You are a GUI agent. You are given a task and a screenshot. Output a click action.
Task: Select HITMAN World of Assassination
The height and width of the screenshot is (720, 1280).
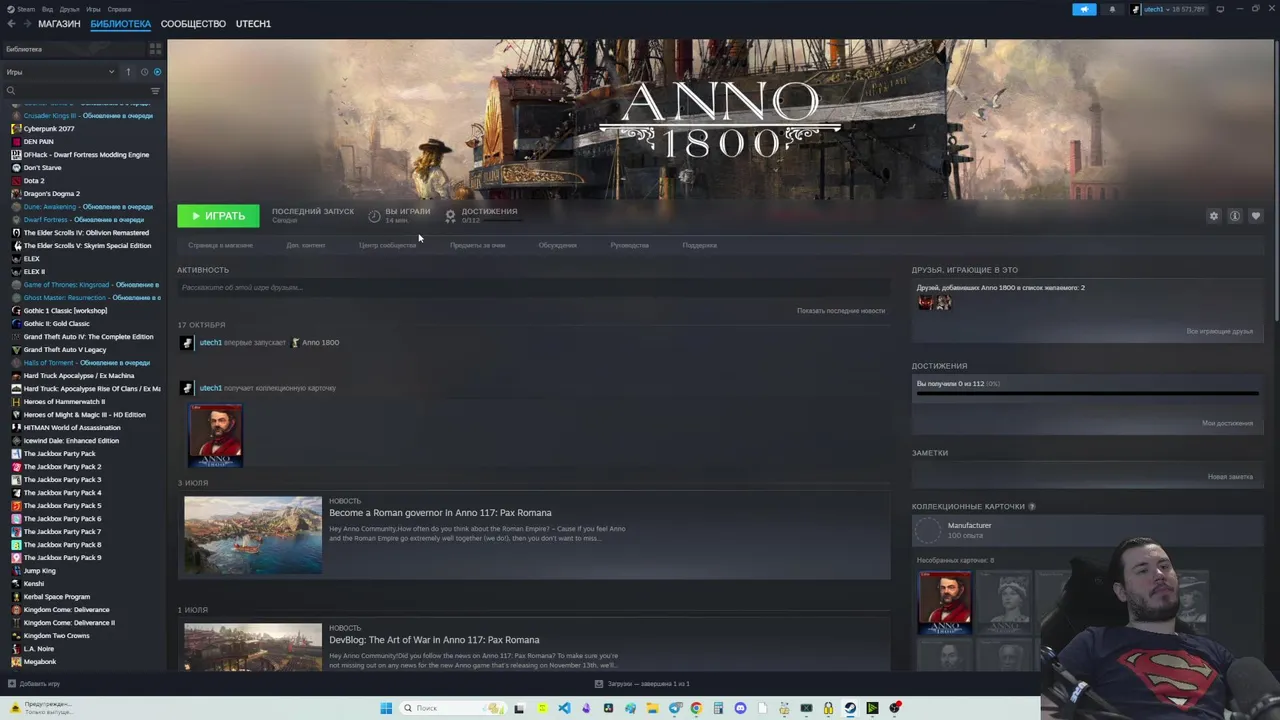[x=71, y=428]
